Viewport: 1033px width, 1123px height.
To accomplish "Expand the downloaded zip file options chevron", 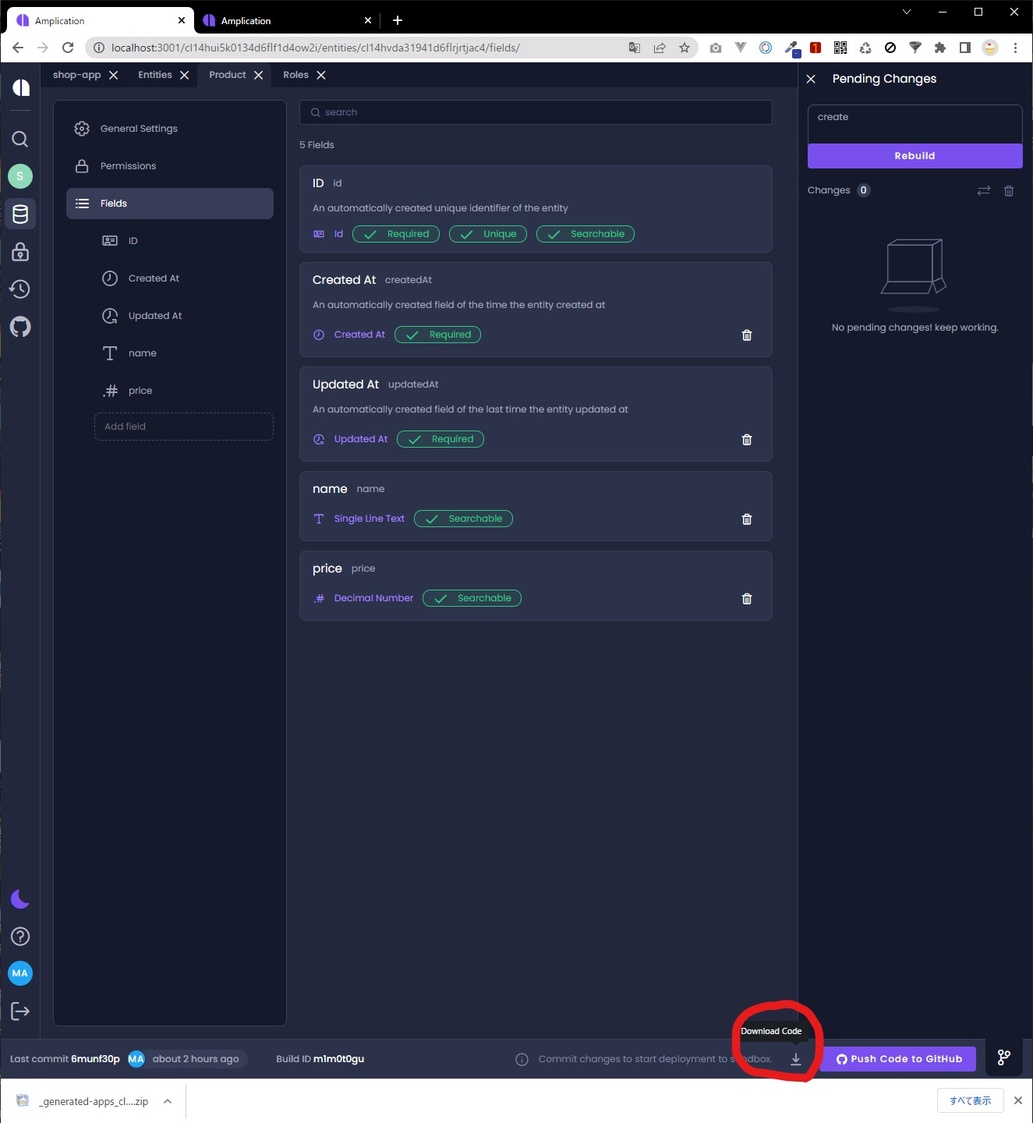I will point(168,1102).
